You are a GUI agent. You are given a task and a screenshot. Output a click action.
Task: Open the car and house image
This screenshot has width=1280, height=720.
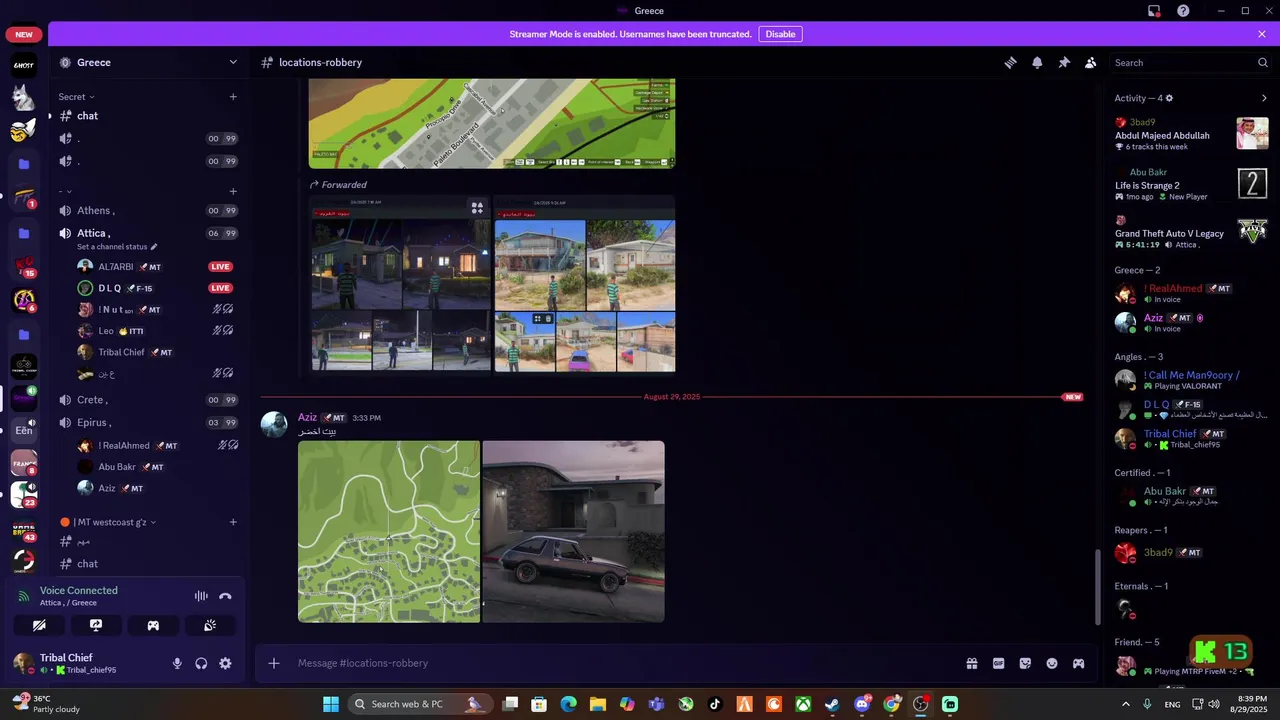coord(574,531)
